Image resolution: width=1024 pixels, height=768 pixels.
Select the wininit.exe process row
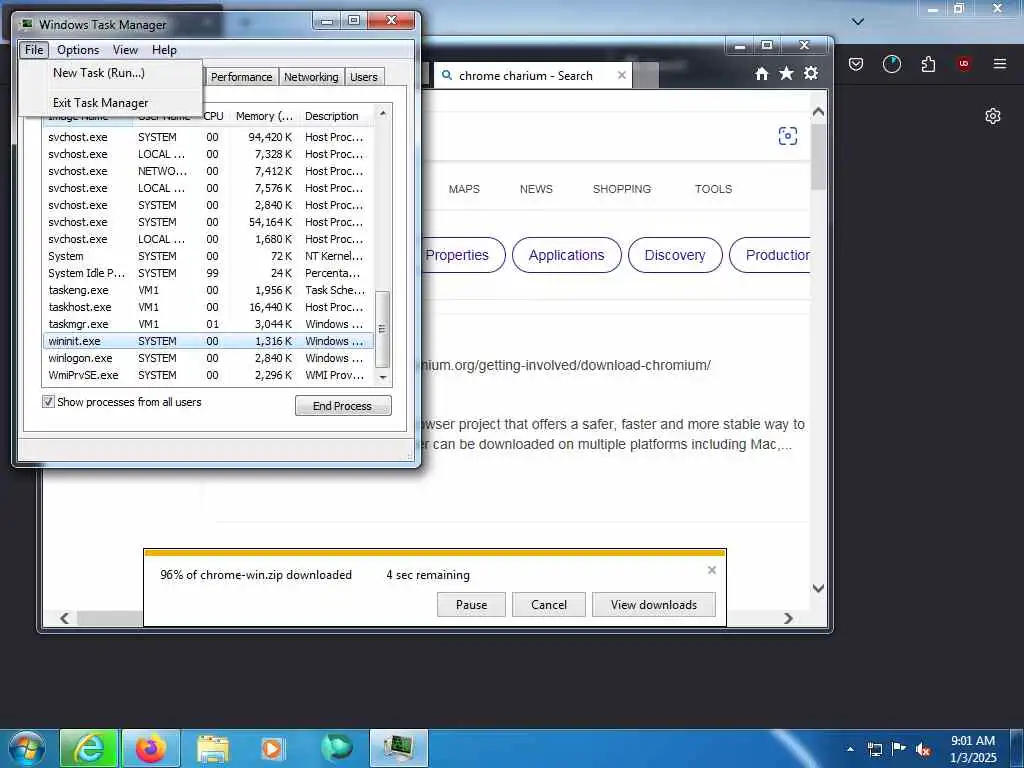(208, 341)
